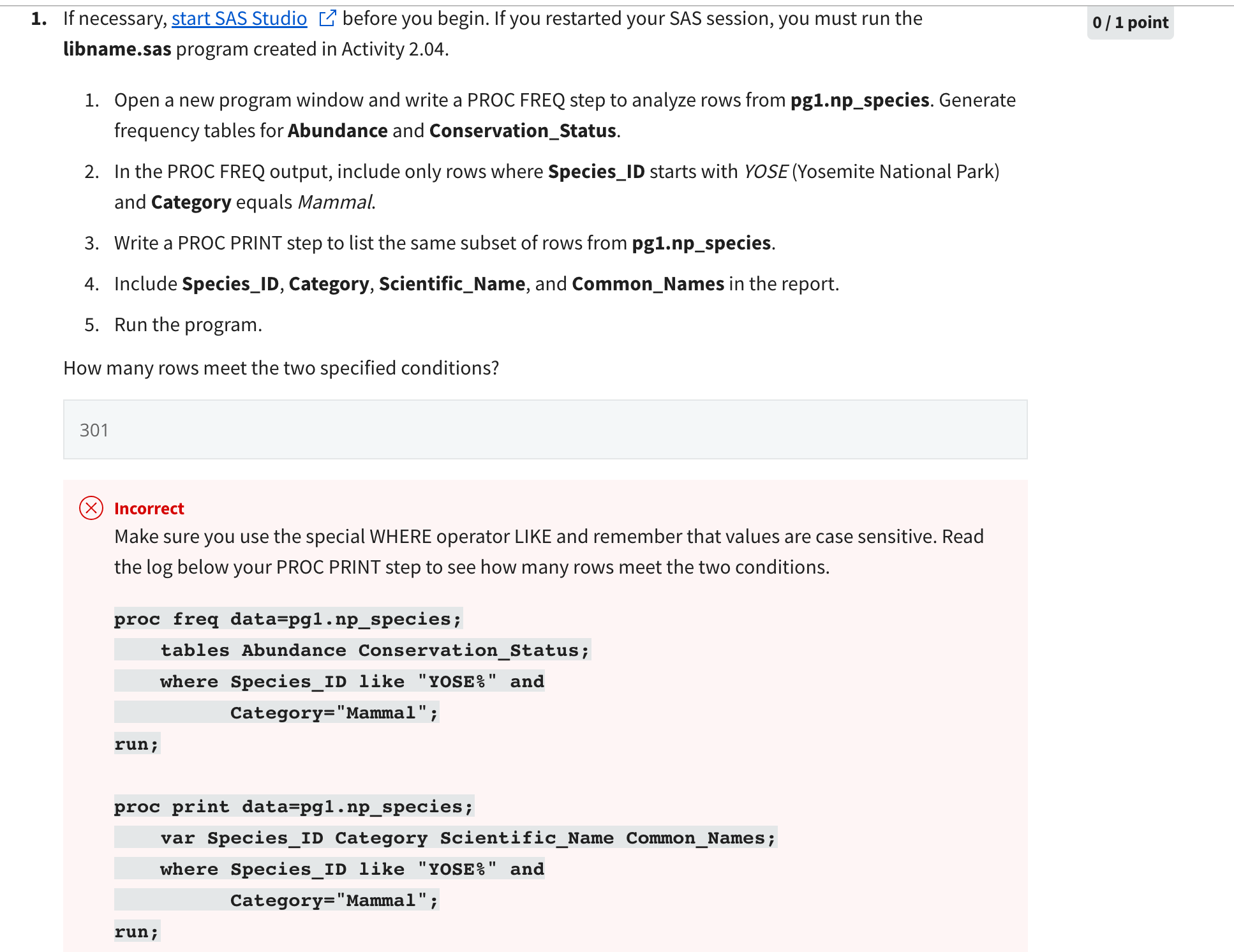1234x952 pixels.
Task: Click the red circled X Incorrect icon
Action: point(91,509)
